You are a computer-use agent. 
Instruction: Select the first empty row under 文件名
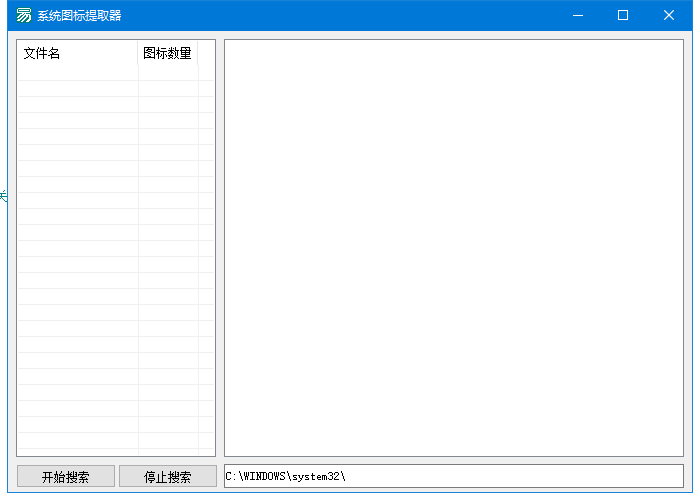pos(77,73)
